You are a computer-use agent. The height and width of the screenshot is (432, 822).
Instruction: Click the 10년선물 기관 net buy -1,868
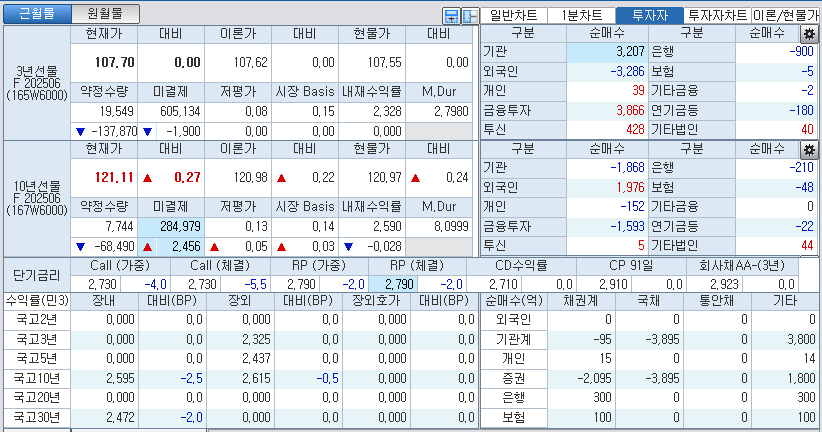pyautogui.click(x=627, y=167)
